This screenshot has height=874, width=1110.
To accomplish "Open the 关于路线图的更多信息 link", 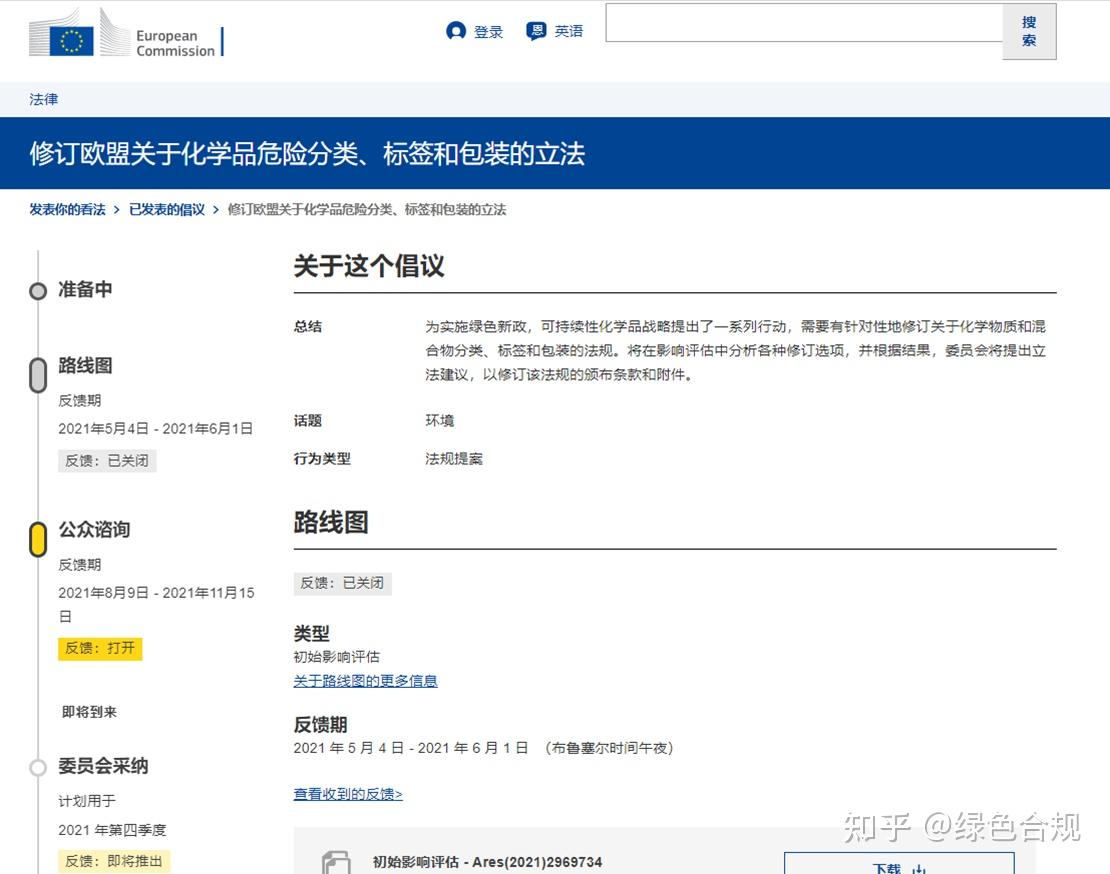I will pyautogui.click(x=366, y=681).
